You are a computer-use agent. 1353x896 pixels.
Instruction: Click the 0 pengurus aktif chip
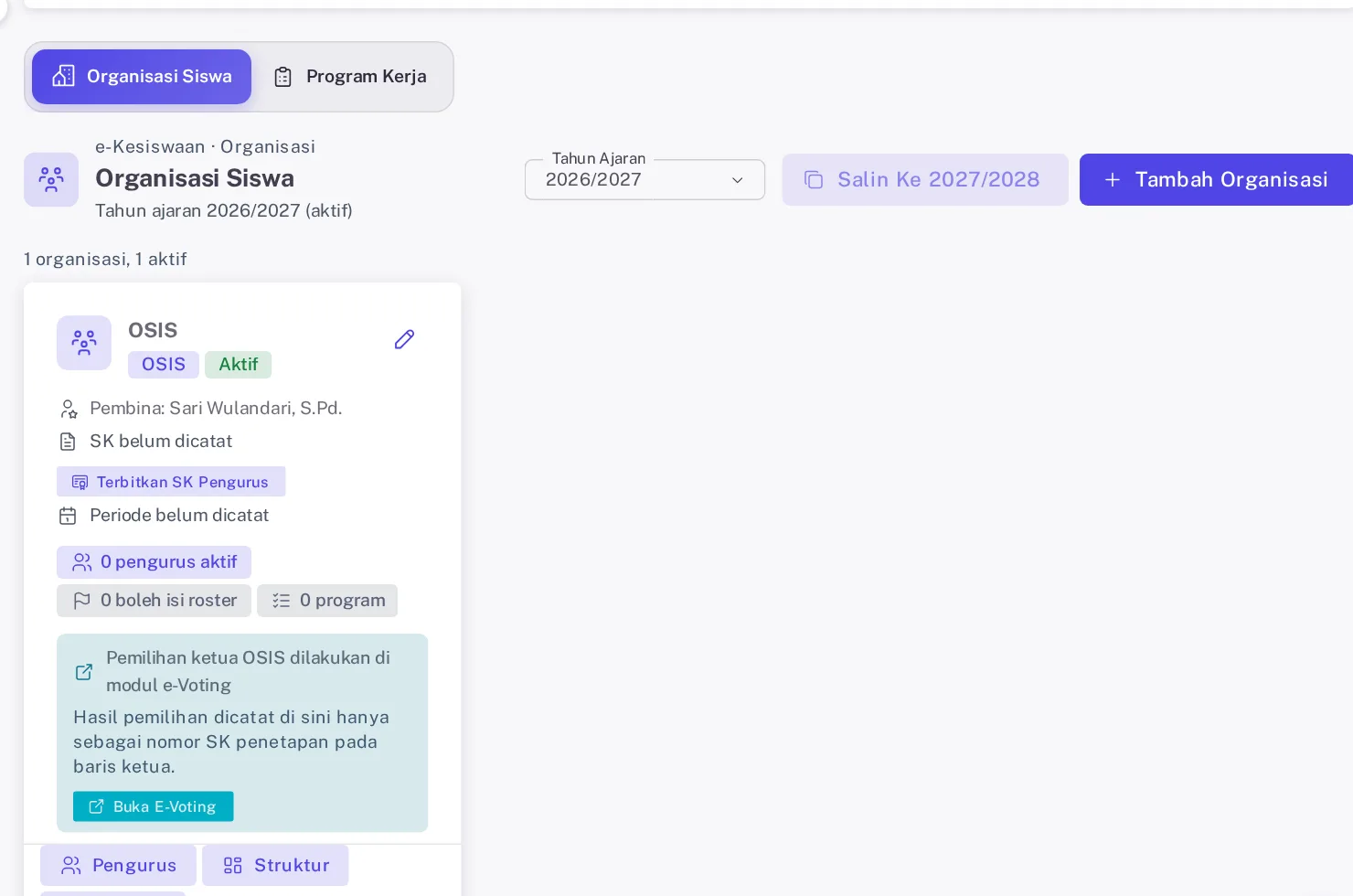pos(154,562)
